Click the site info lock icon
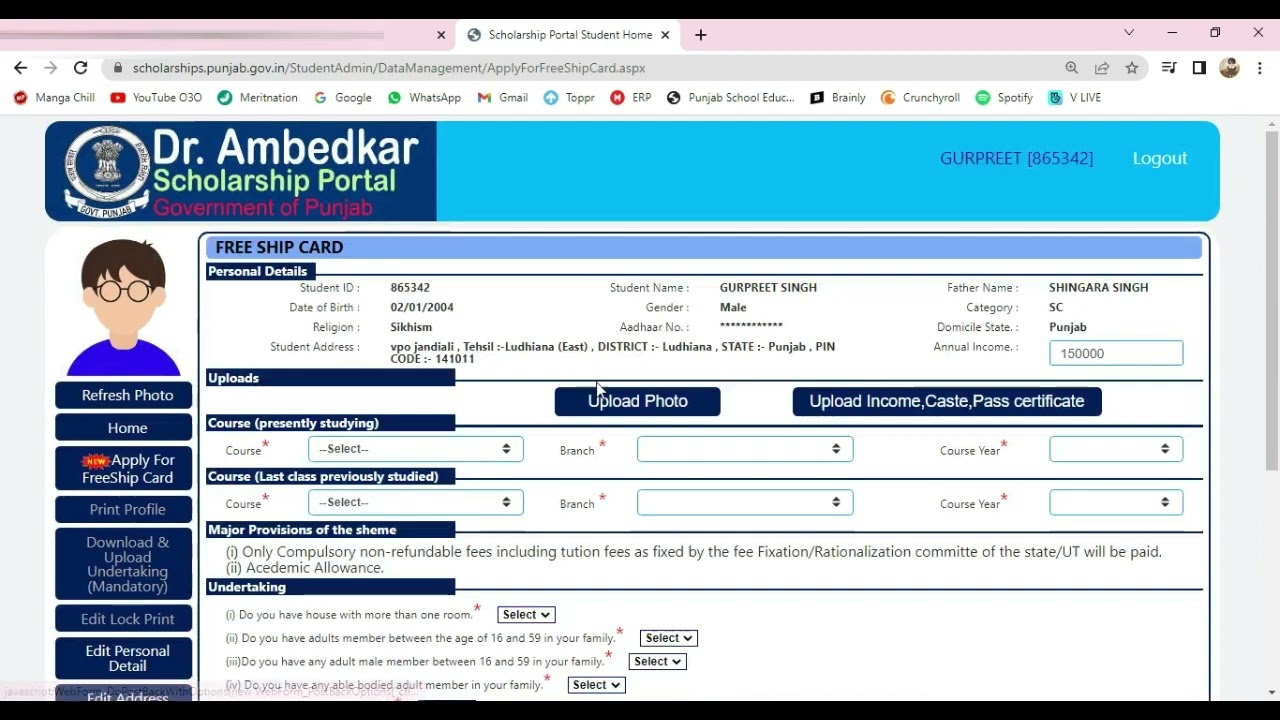This screenshot has width=1280, height=720. click(118, 68)
